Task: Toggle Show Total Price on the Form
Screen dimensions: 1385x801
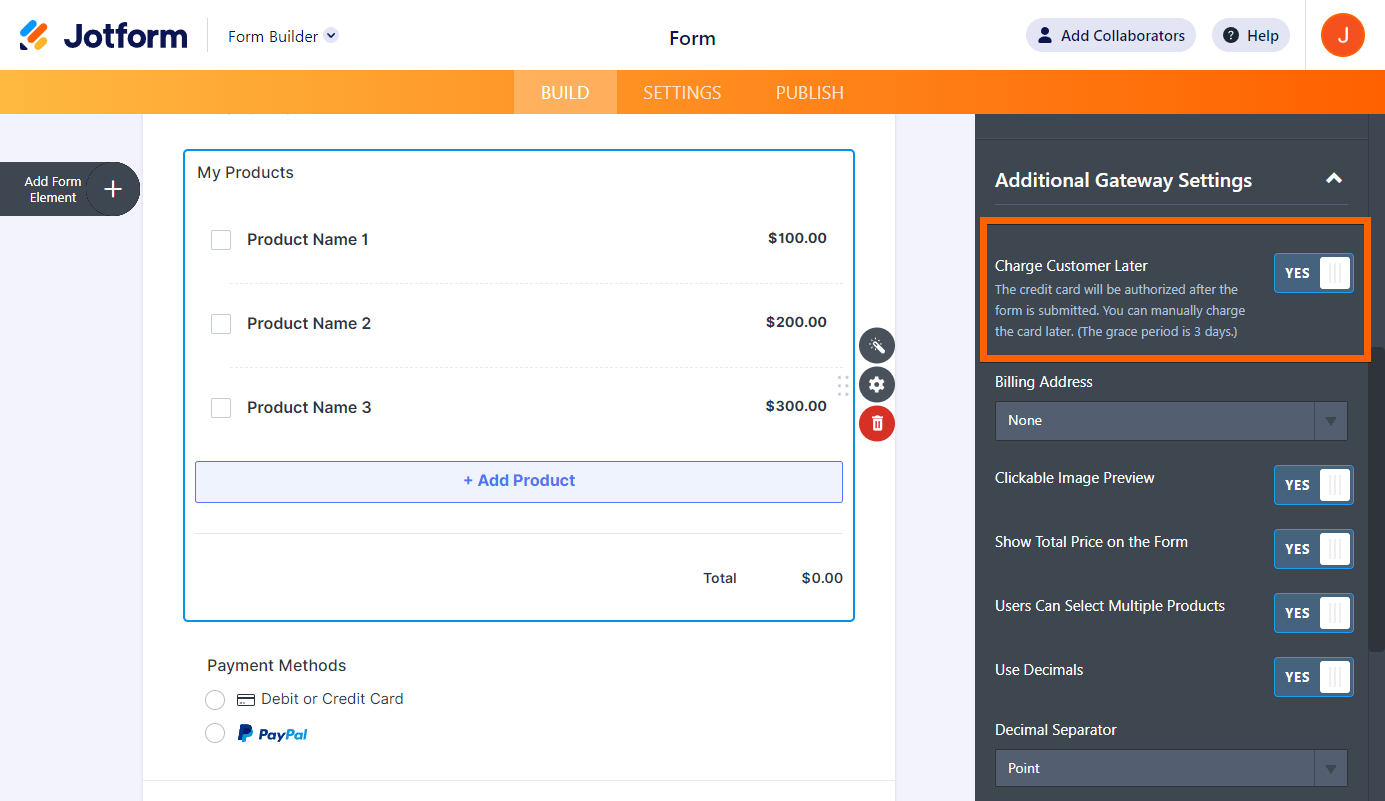Action: (x=1314, y=549)
